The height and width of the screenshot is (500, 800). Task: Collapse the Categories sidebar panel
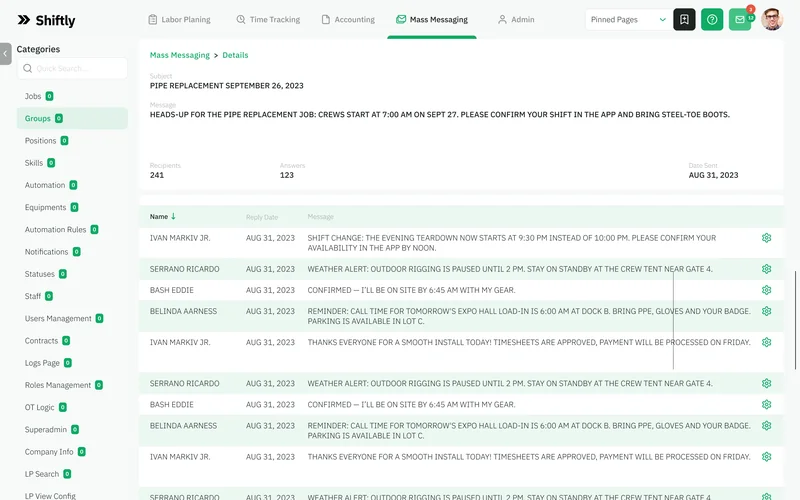coord(5,54)
